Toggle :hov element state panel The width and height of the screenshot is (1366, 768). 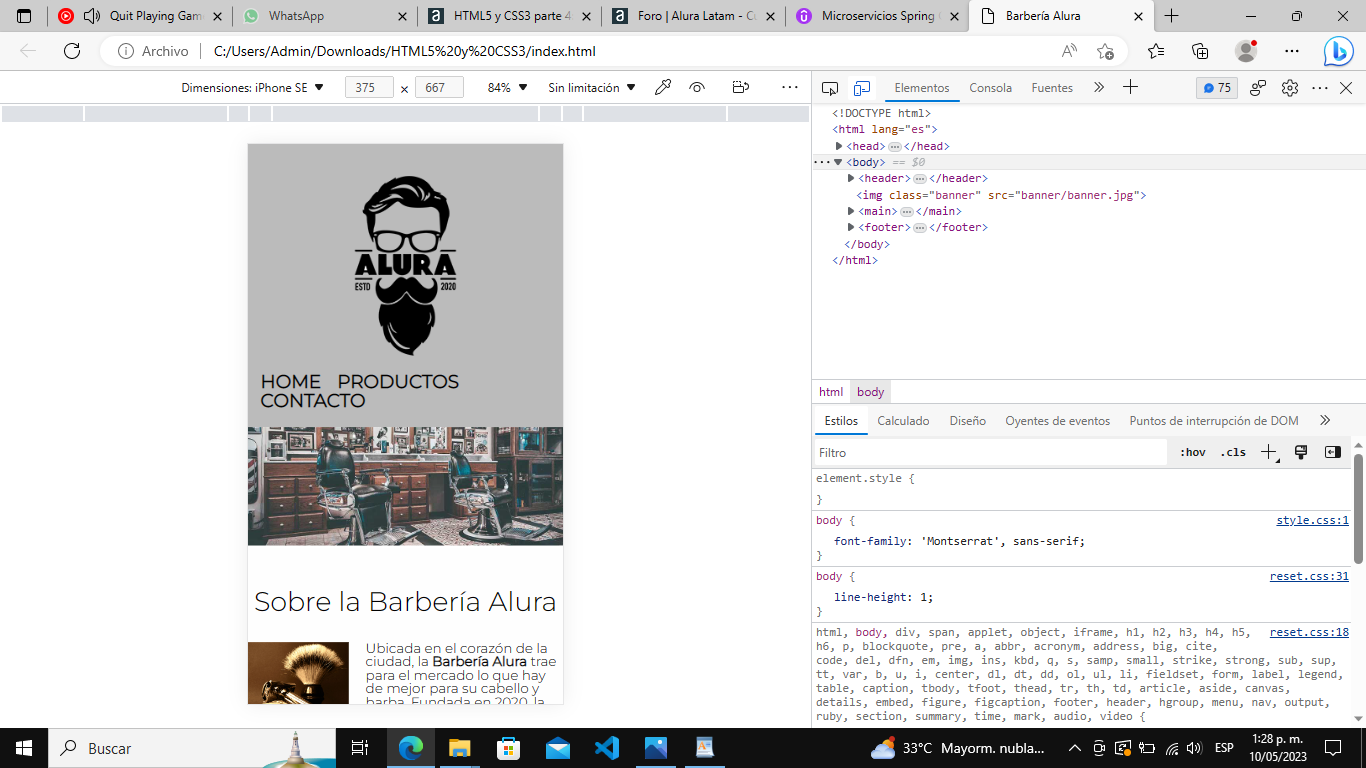pyautogui.click(x=1192, y=452)
